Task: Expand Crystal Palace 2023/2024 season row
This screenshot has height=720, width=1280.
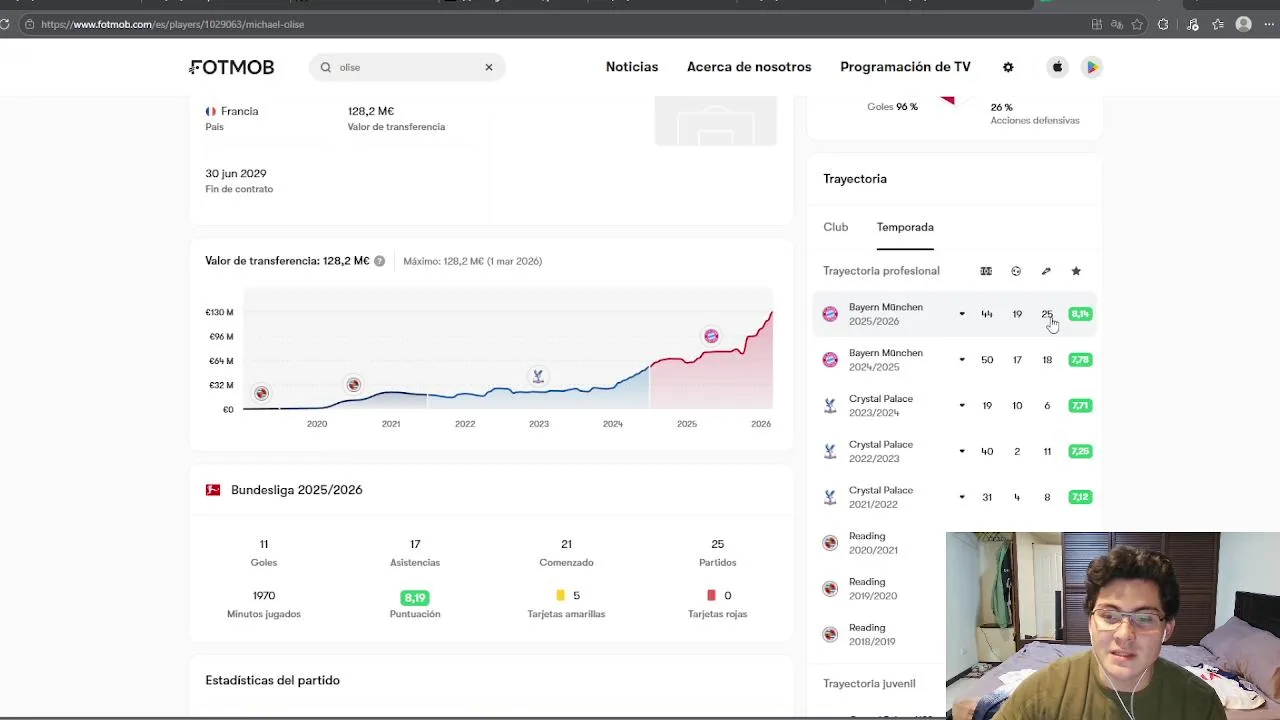Action: coord(955,406)
